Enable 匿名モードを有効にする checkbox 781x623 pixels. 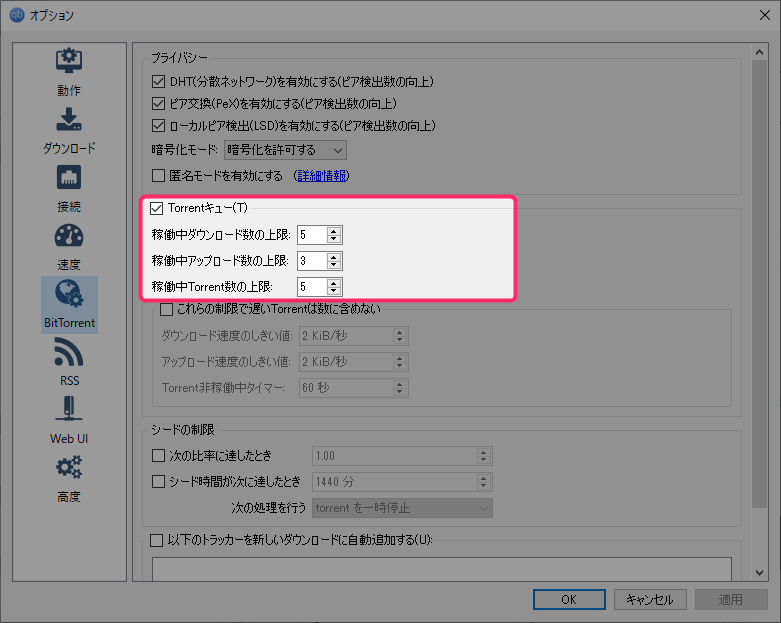tap(158, 175)
